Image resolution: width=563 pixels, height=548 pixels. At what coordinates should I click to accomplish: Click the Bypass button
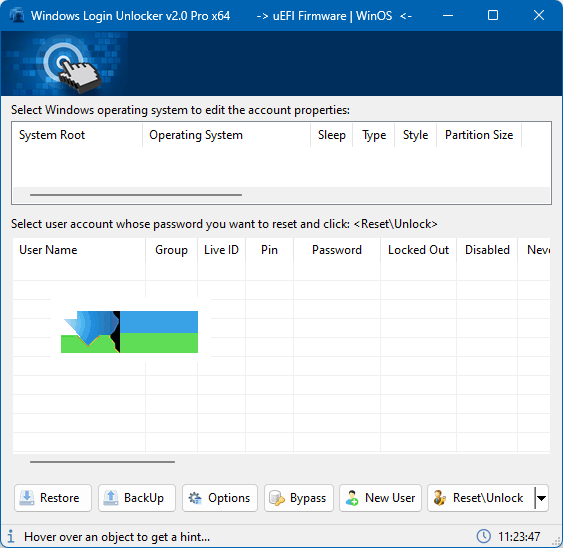point(299,498)
